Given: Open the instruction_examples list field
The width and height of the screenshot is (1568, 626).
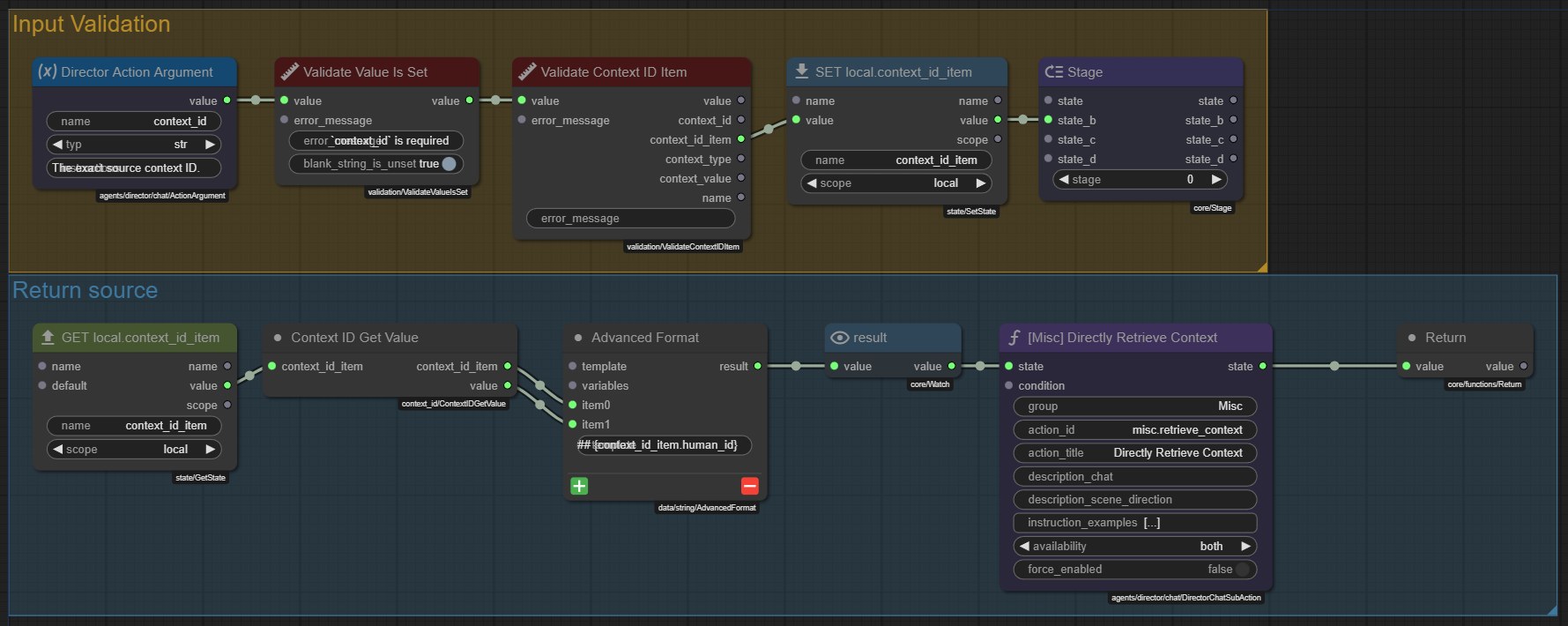Looking at the screenshot, I should (x=1134, y=523).
